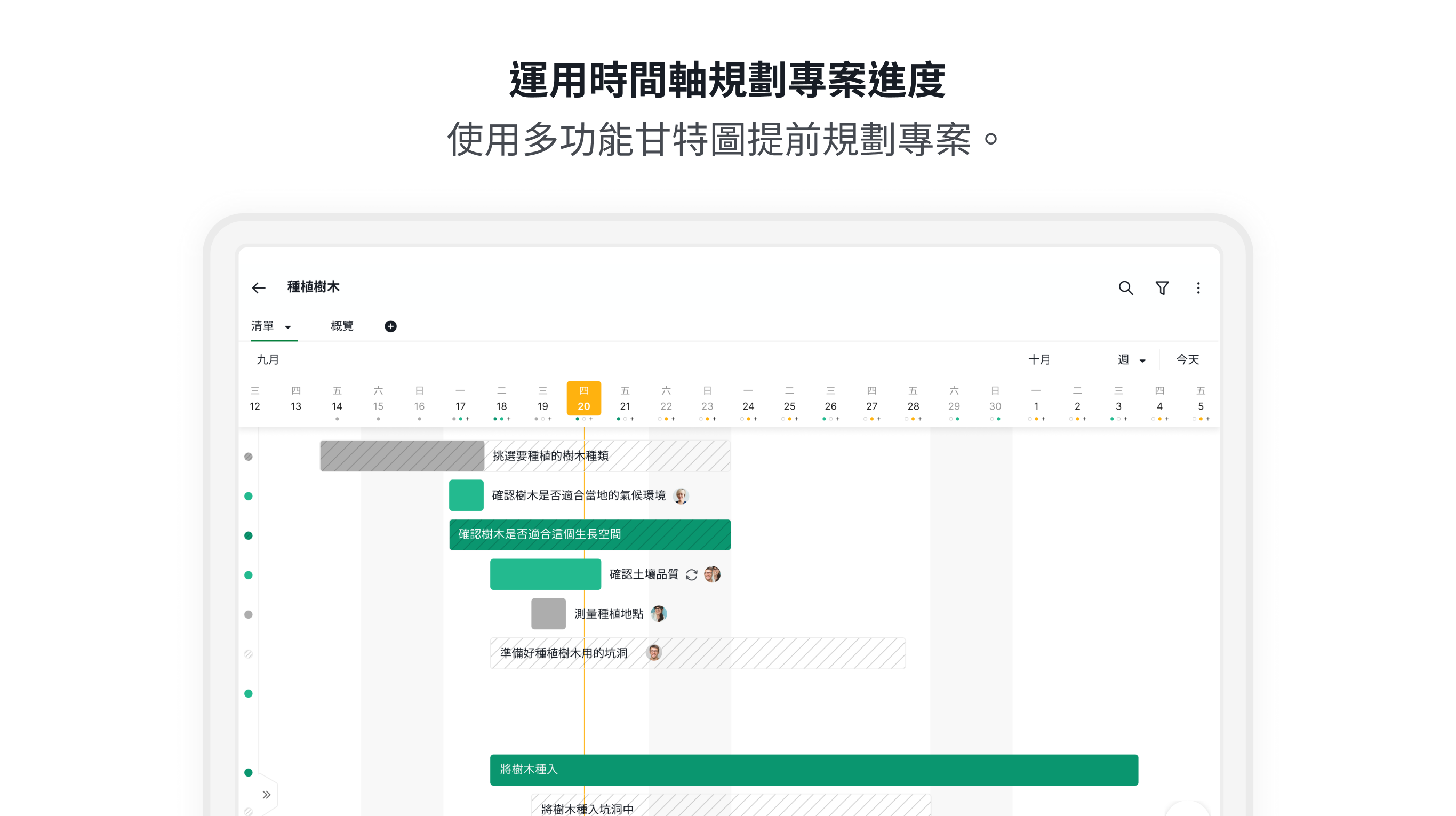Jump to 今天 on the timeline
The width and height of the screenshot is (1456, 816).
[x=1187, y=360]
